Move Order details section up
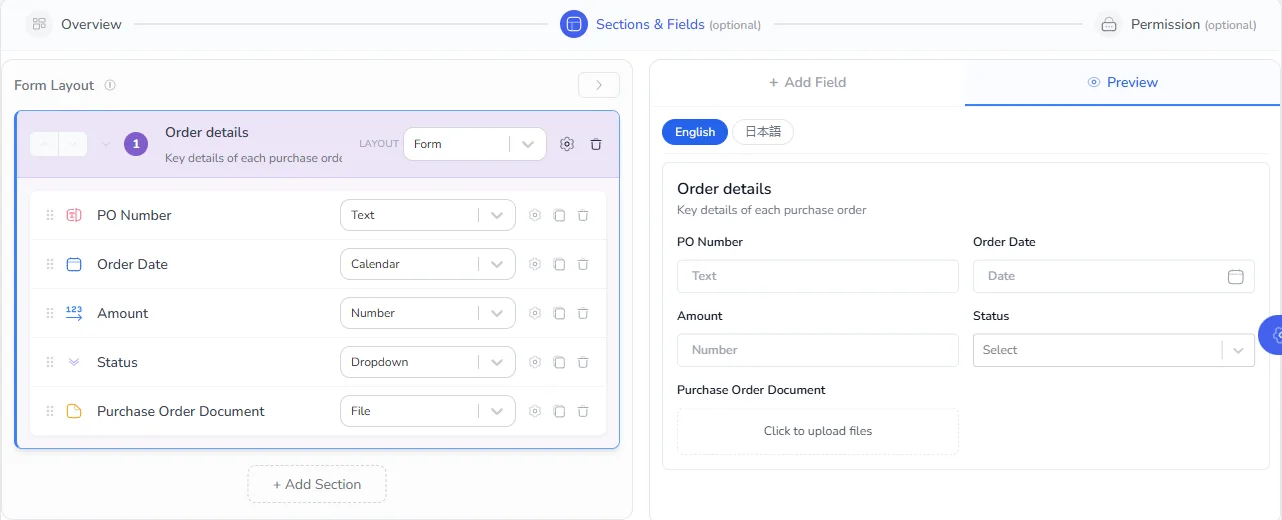Image resolution: width=1282 pixels, height=520 pixels. [x=44, y=144]
